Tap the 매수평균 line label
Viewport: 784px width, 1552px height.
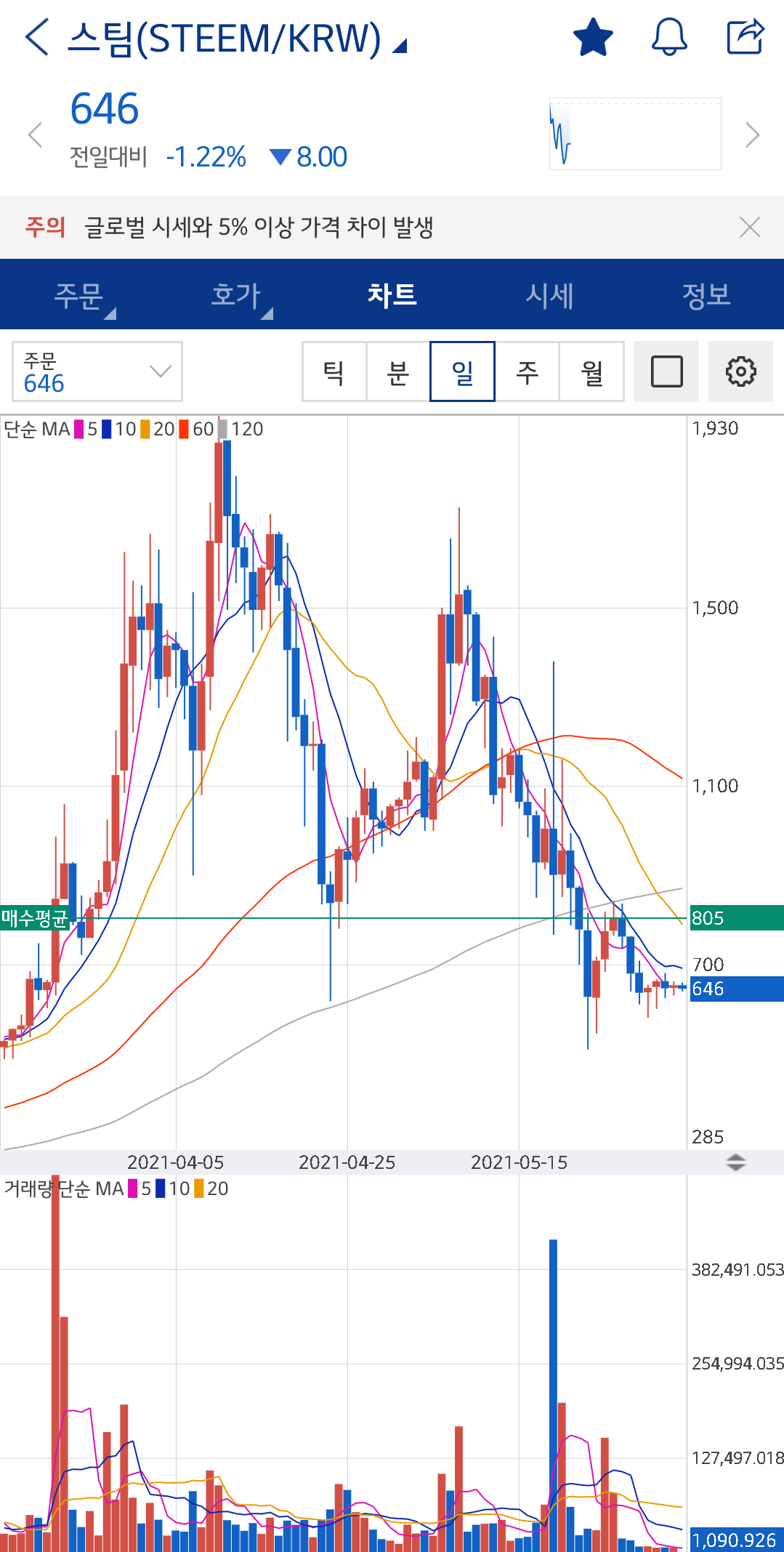pyautogui.click(x=34, y=918)
